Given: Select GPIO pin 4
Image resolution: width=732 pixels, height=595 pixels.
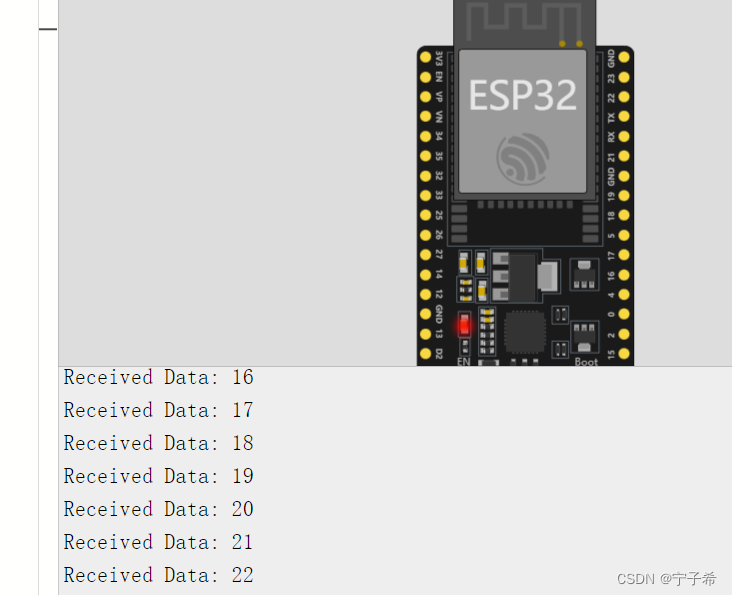Looking at the screenshot, I should click(x=624, y=294).
